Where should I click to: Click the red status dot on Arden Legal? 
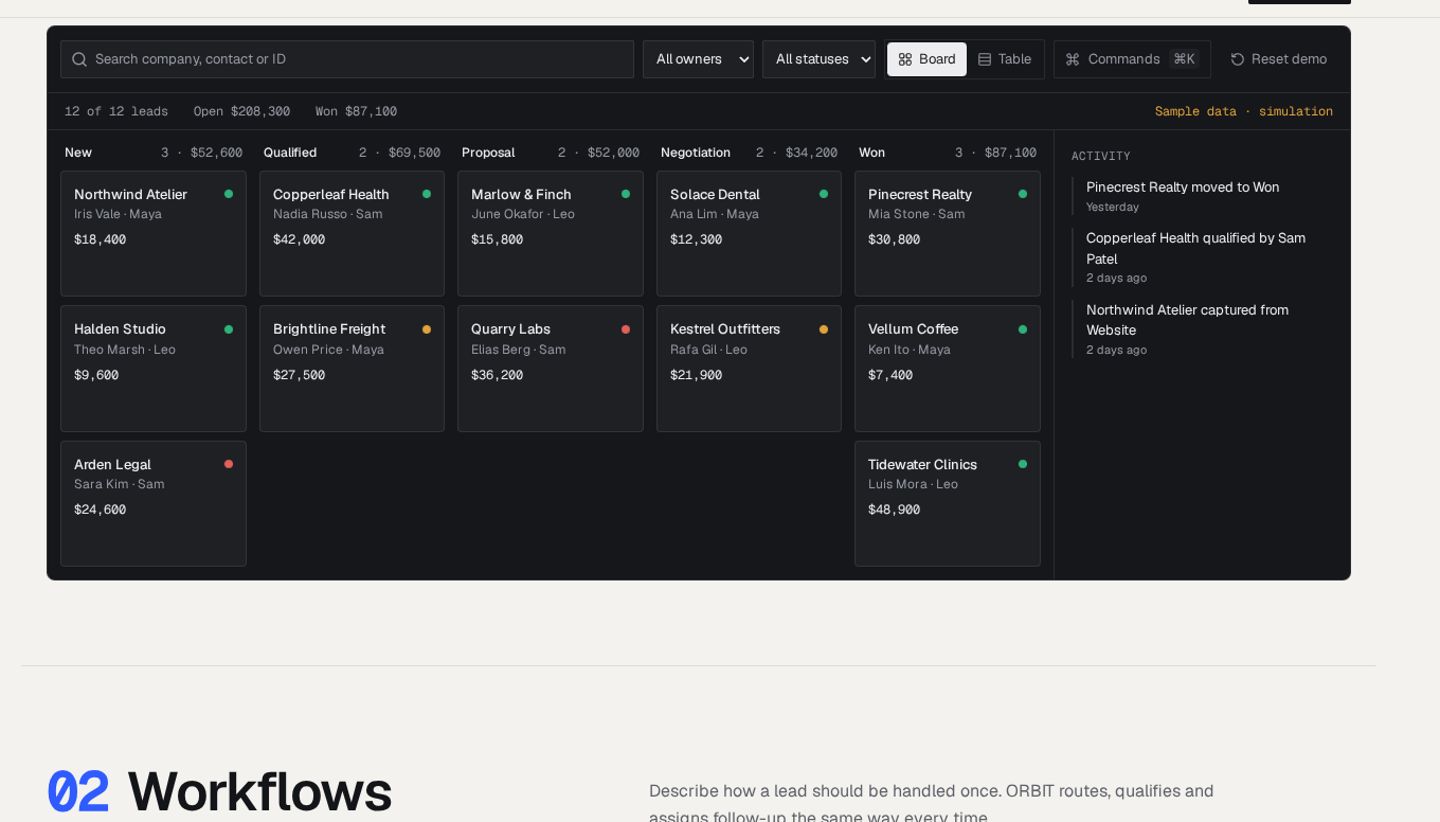[228, 464]
